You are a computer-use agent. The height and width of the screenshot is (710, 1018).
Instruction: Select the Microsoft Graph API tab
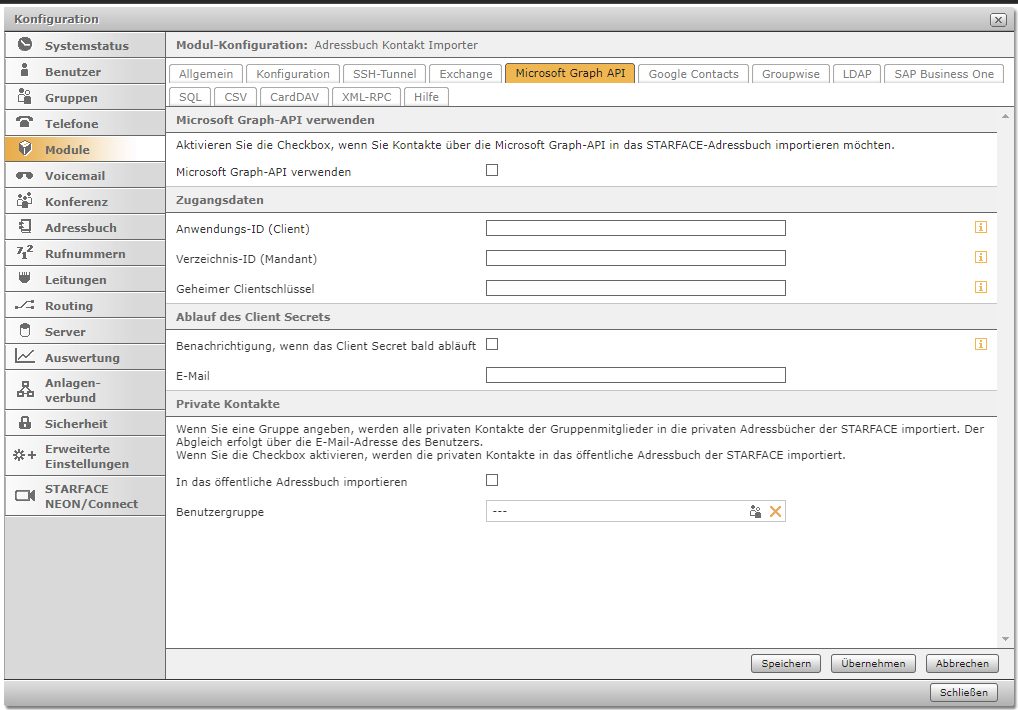(570, 73)
